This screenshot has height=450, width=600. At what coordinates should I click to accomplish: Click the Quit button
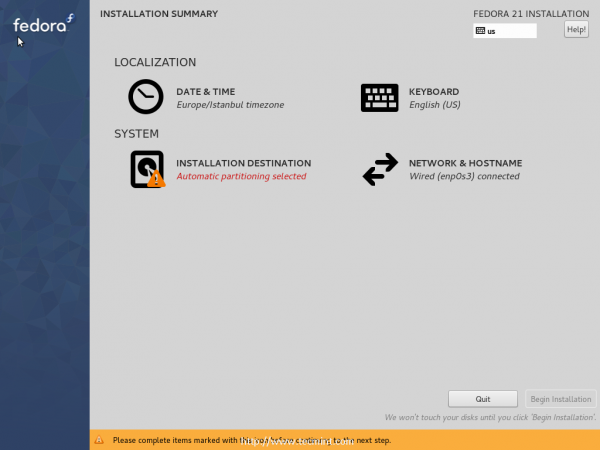coord(483,399)
